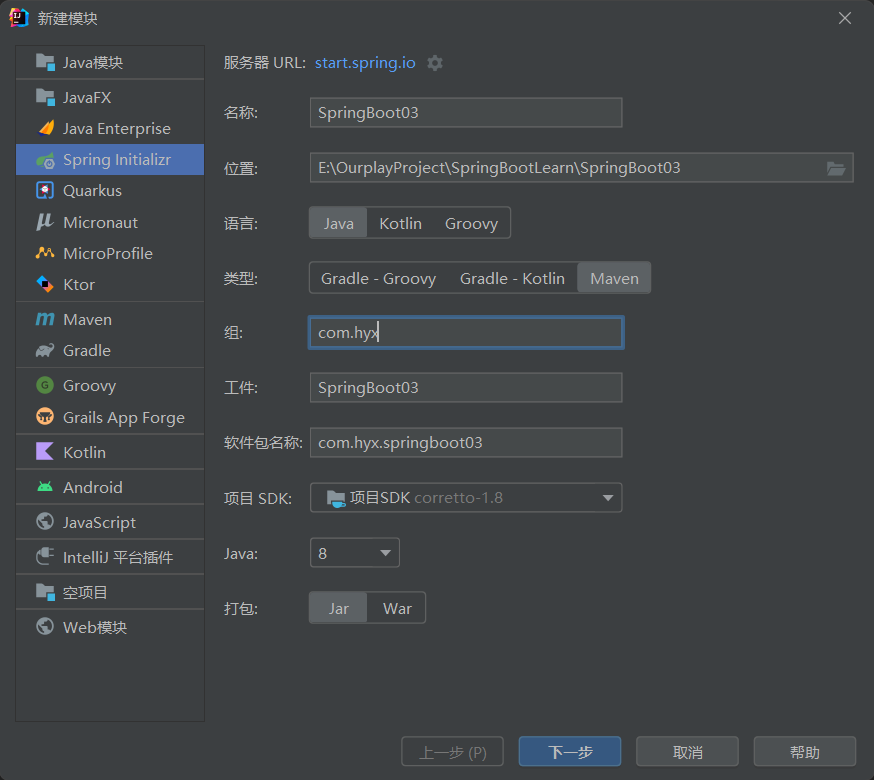Select Quarkus module type
874x780 pixels.
(x=110, y=191)
